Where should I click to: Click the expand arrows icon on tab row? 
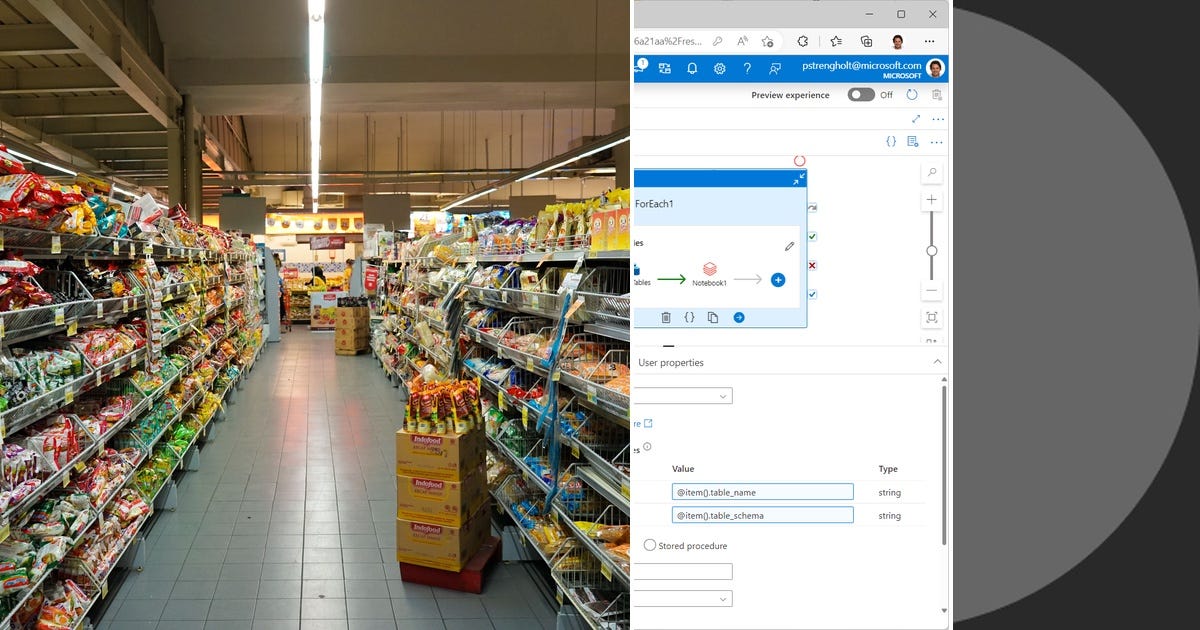(x=916, y=119)
